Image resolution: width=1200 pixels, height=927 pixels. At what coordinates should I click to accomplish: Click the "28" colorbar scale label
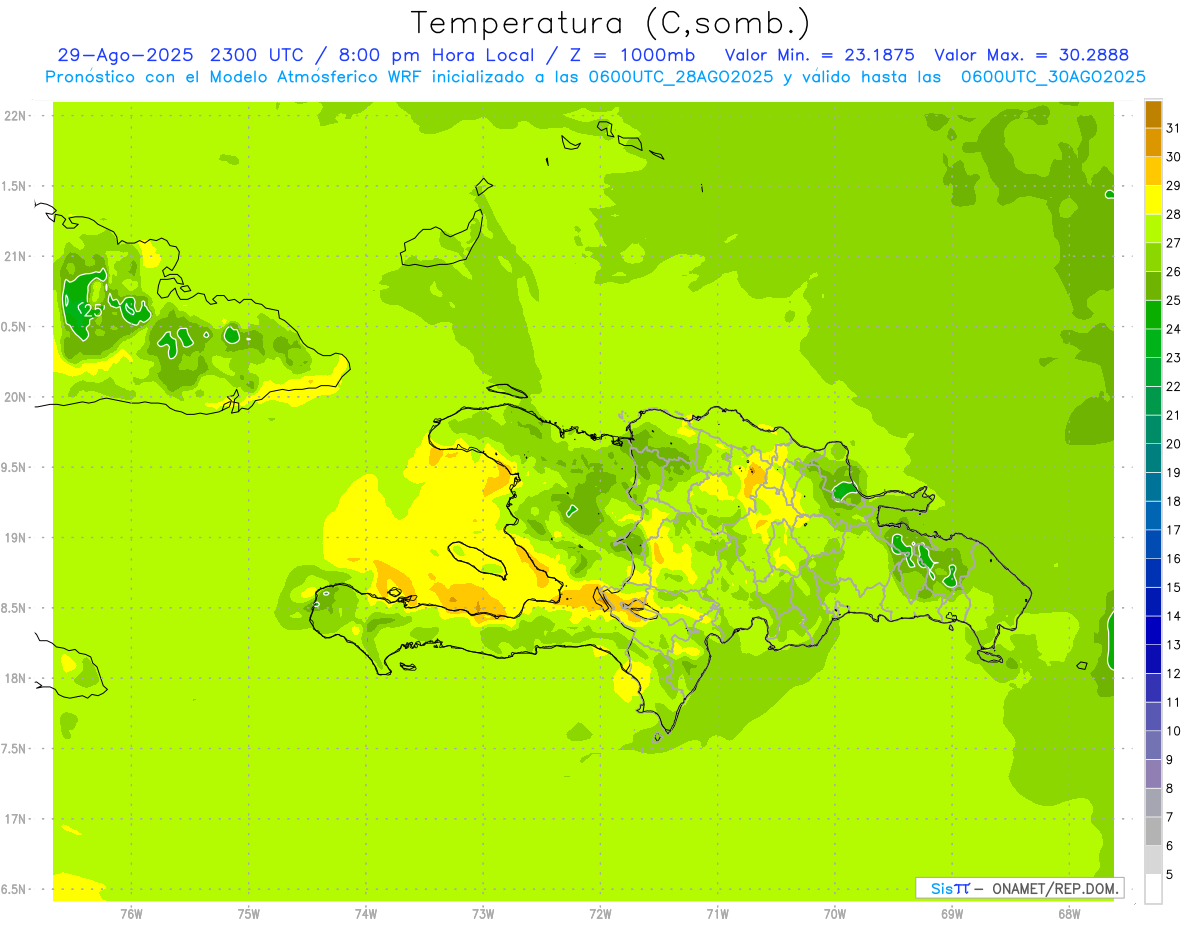tap(1173, 214)
